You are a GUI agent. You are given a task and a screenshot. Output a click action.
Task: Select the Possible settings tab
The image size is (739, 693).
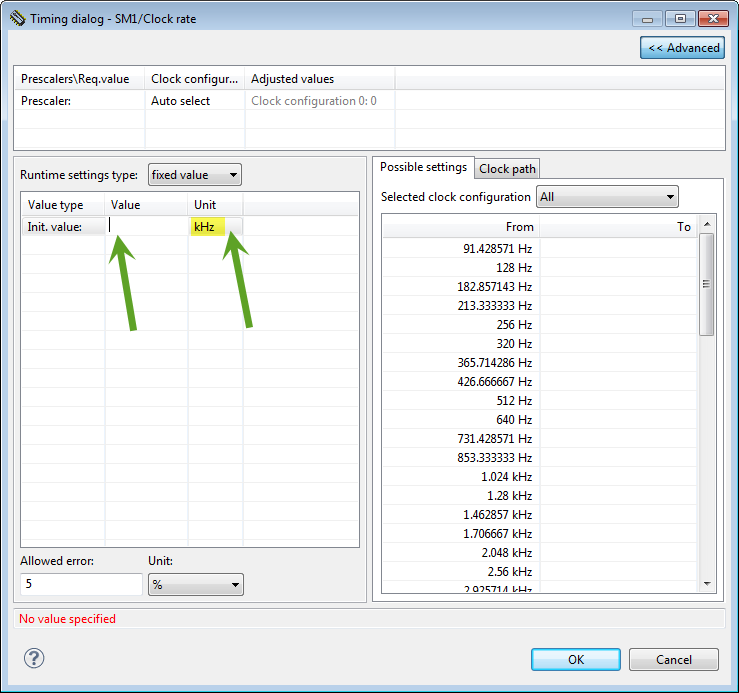coord(423,167)
